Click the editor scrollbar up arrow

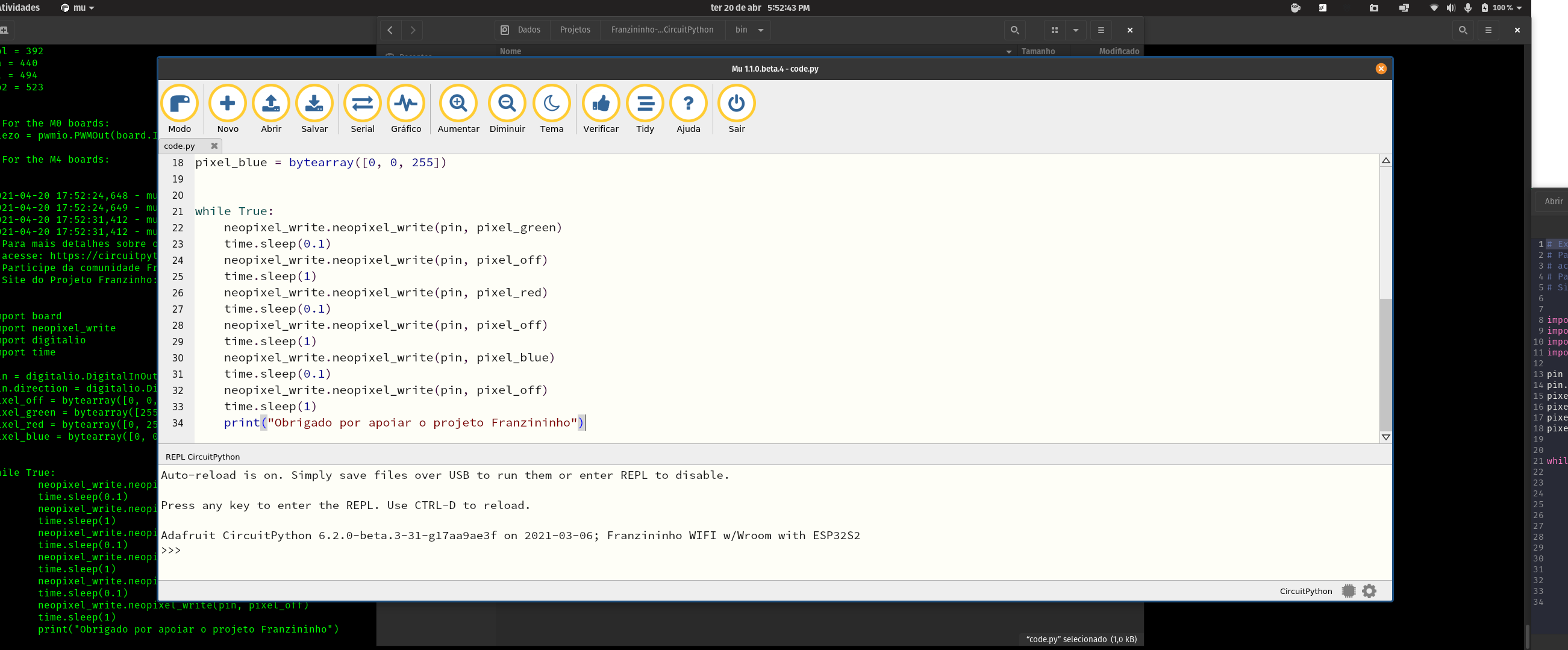coord(1386,161)
